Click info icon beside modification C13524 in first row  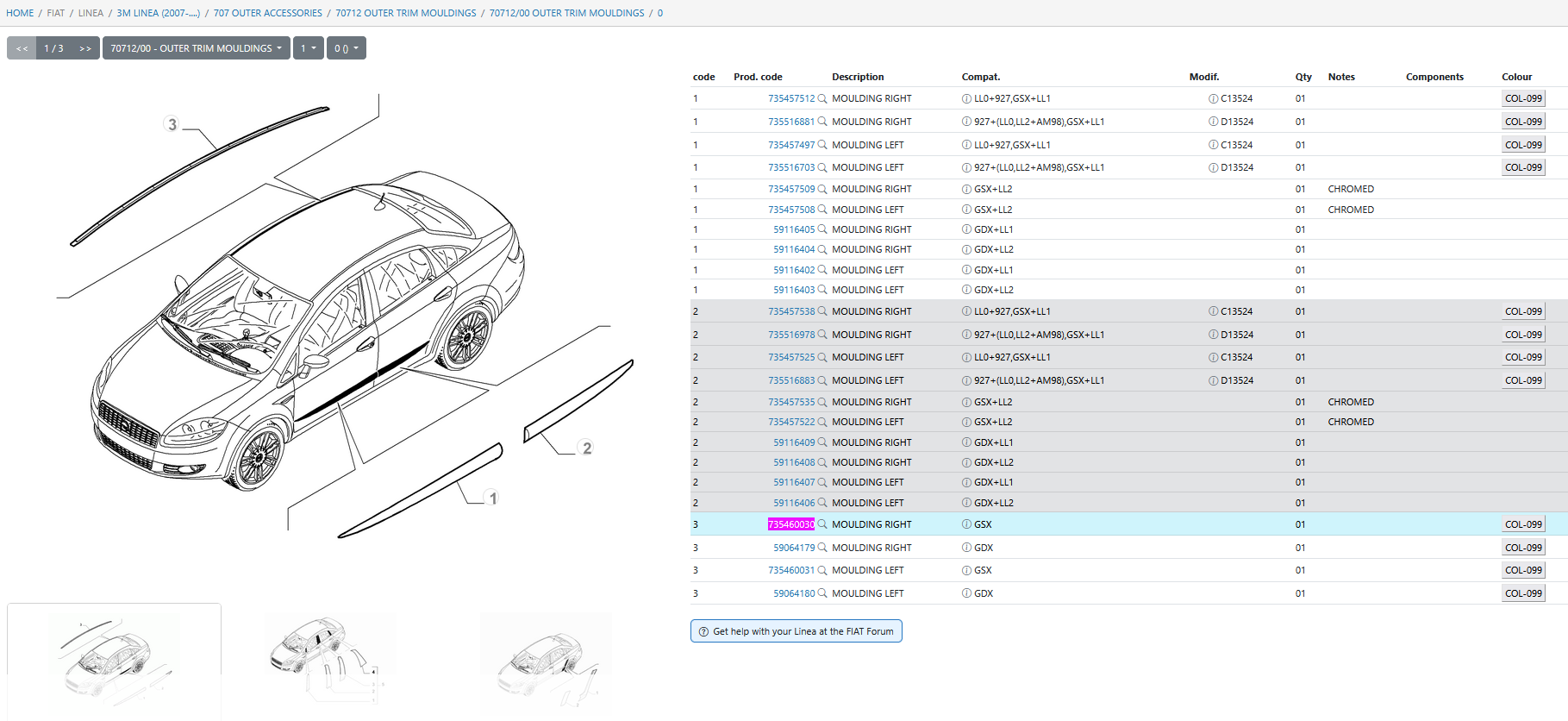[x=1213, y=98]
